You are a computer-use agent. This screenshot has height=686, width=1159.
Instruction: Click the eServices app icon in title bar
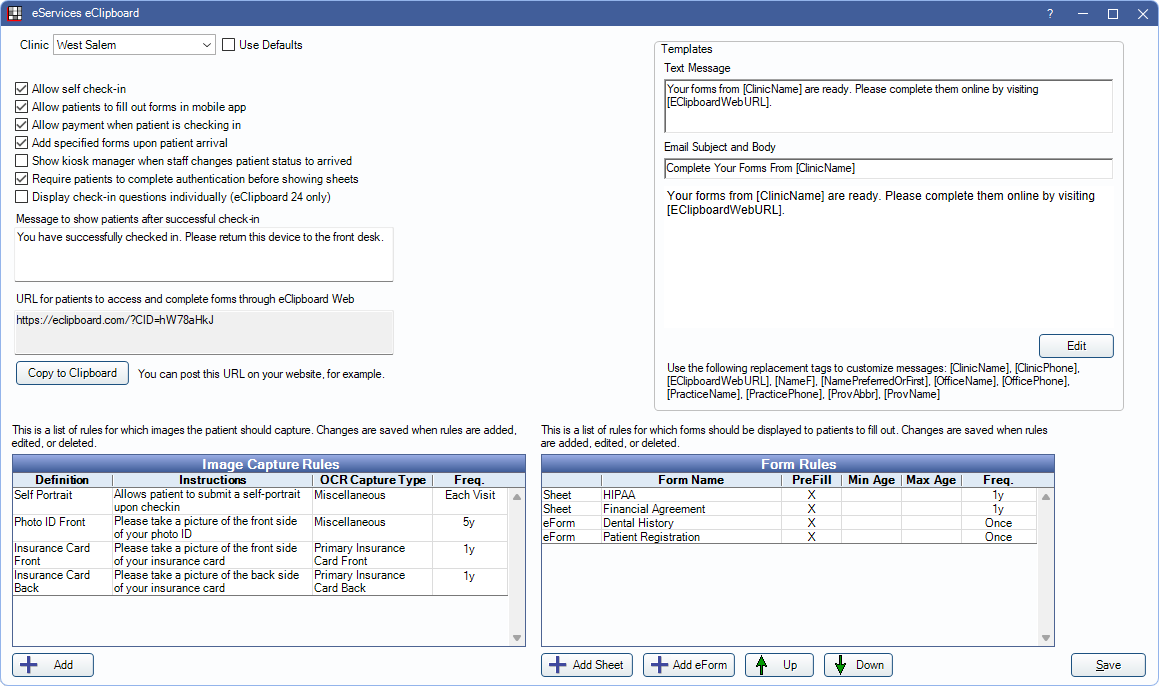click(x=15, y=14)
